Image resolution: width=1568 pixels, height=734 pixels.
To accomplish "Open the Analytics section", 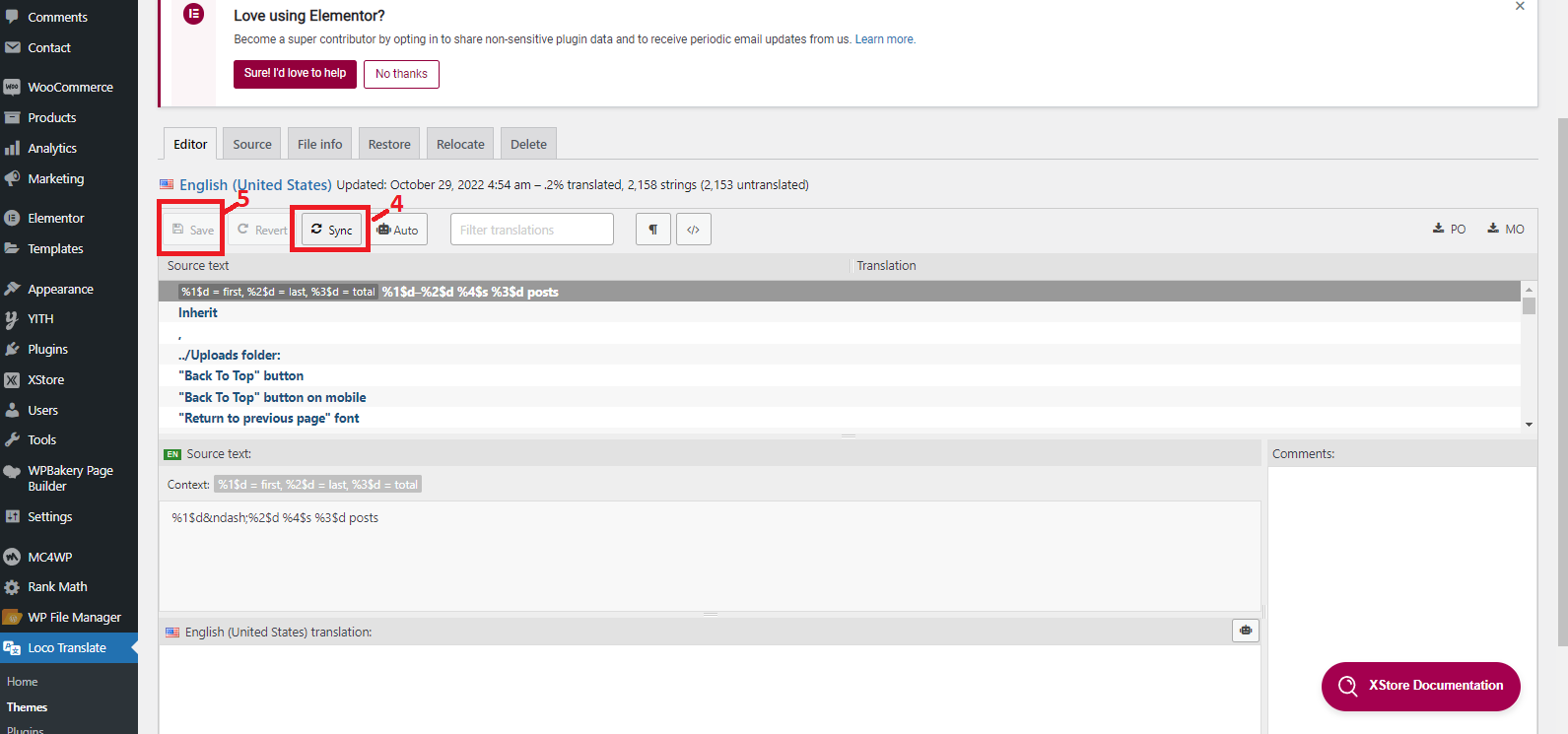I will pyautogui.click(x=52, y=148).
